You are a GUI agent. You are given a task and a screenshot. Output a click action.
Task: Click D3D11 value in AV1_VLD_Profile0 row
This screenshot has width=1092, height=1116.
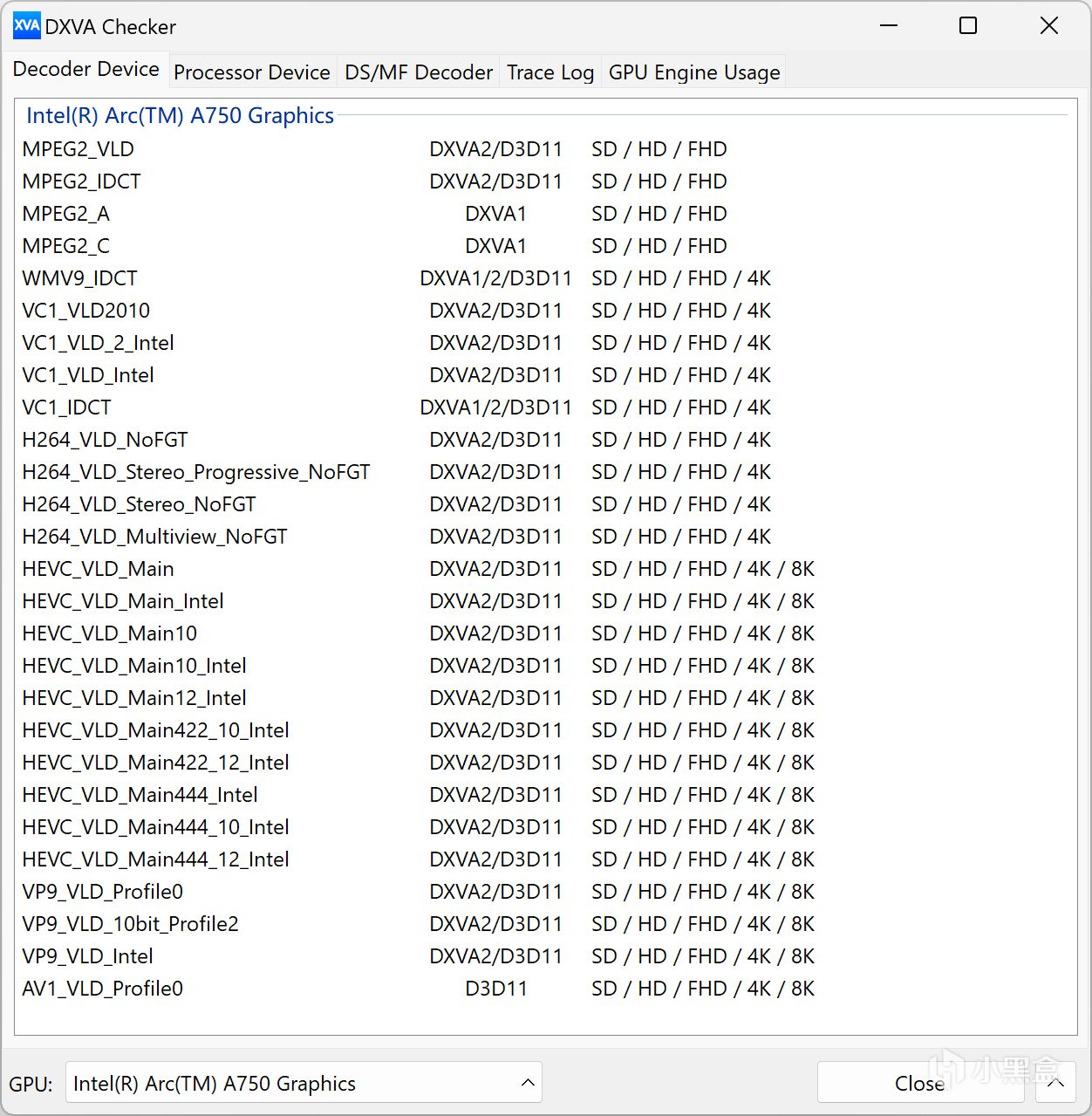click(495, 989)
